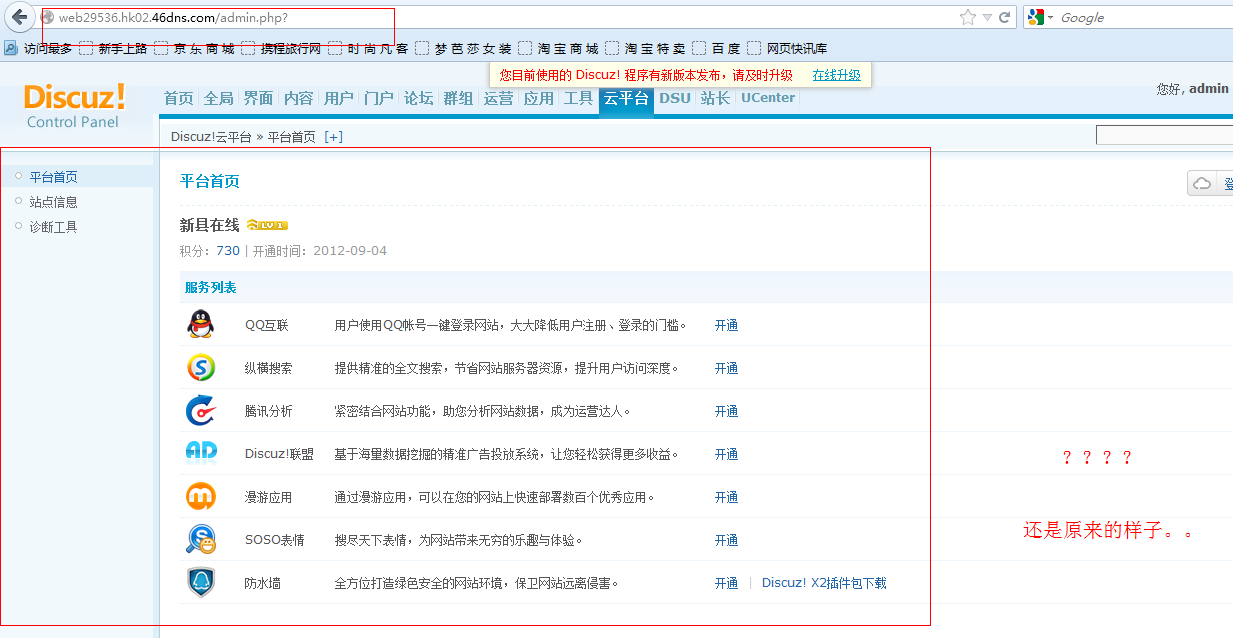1233x638 pixels.
Task: Open the DSU admin menu
Action: pyautogui.click(x=675, y=98)
